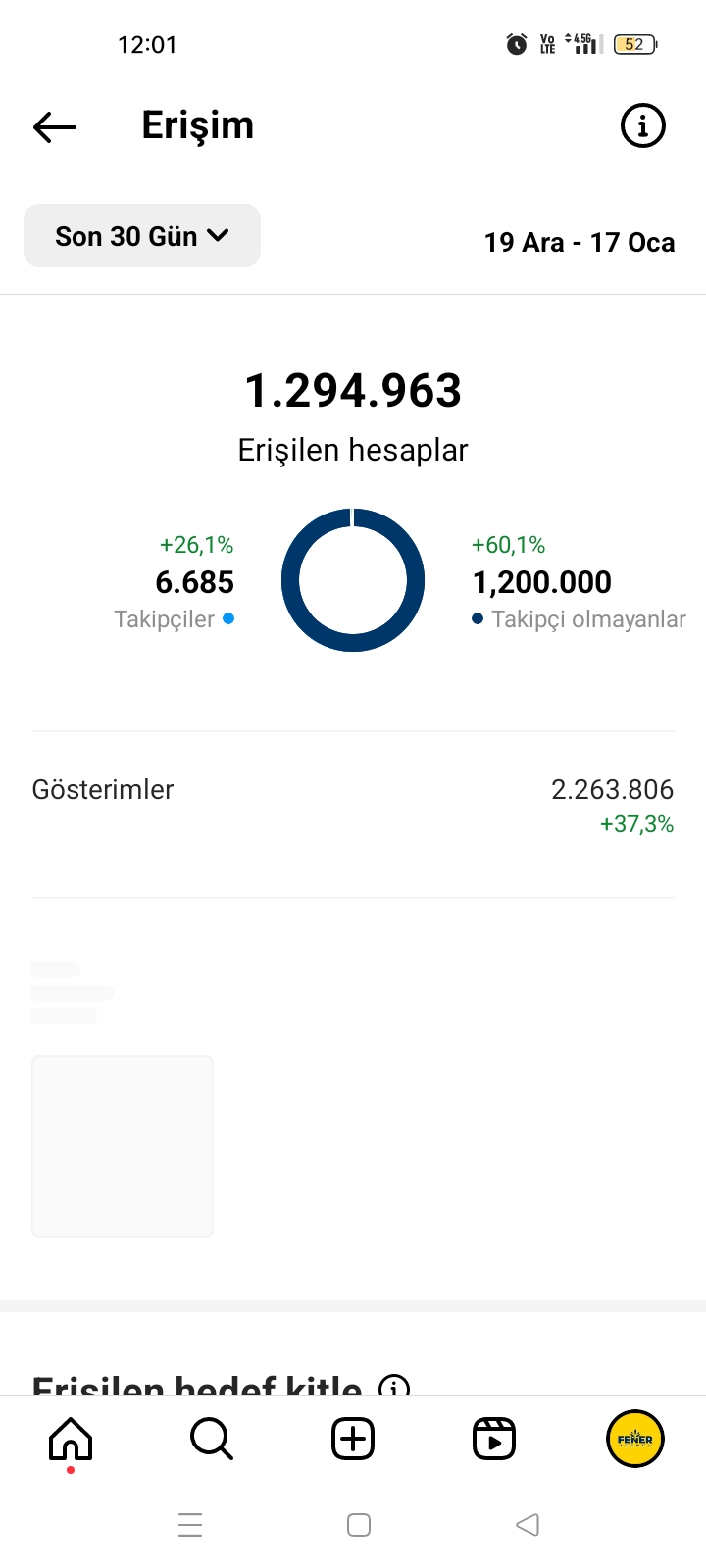
Task: Tap the Gösterimler 2.263.806 row
Action: [353, 806]
